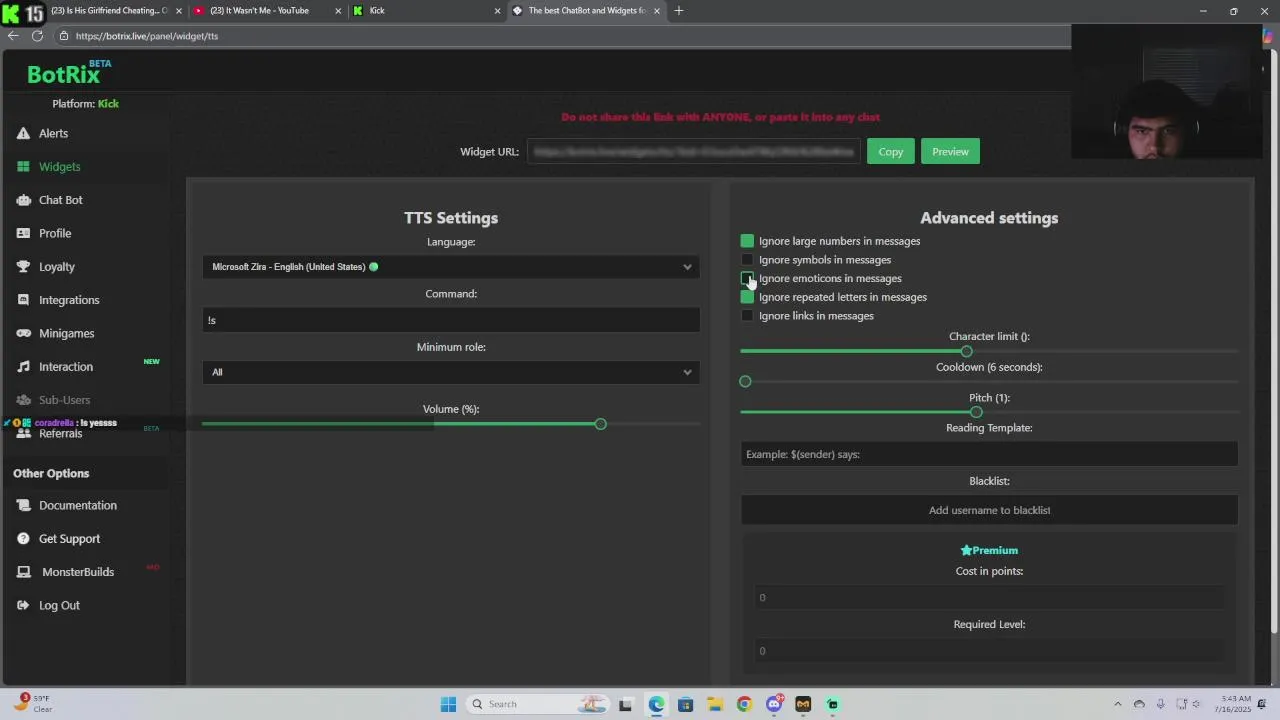The height and width of the screenshot is (720, 1280).
Task: Check Ignore symbols in messages
Action: click(747, 260)
